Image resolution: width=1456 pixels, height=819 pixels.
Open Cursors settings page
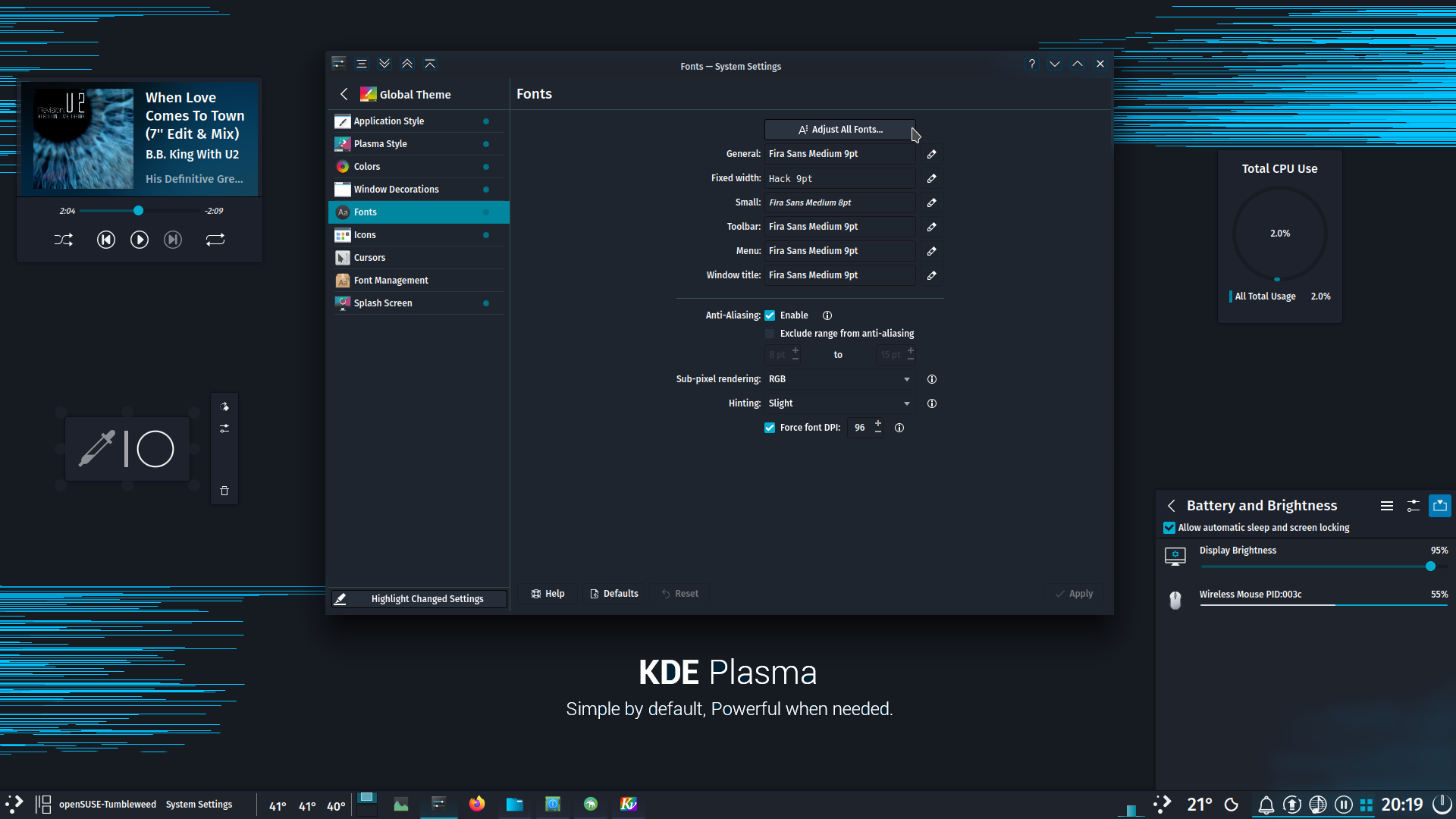click(419, 258)
